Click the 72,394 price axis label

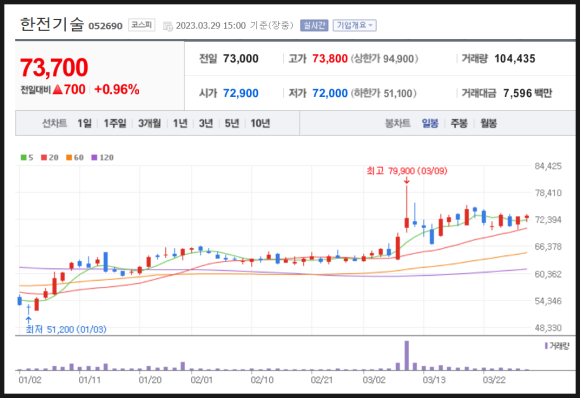(548, 220)
